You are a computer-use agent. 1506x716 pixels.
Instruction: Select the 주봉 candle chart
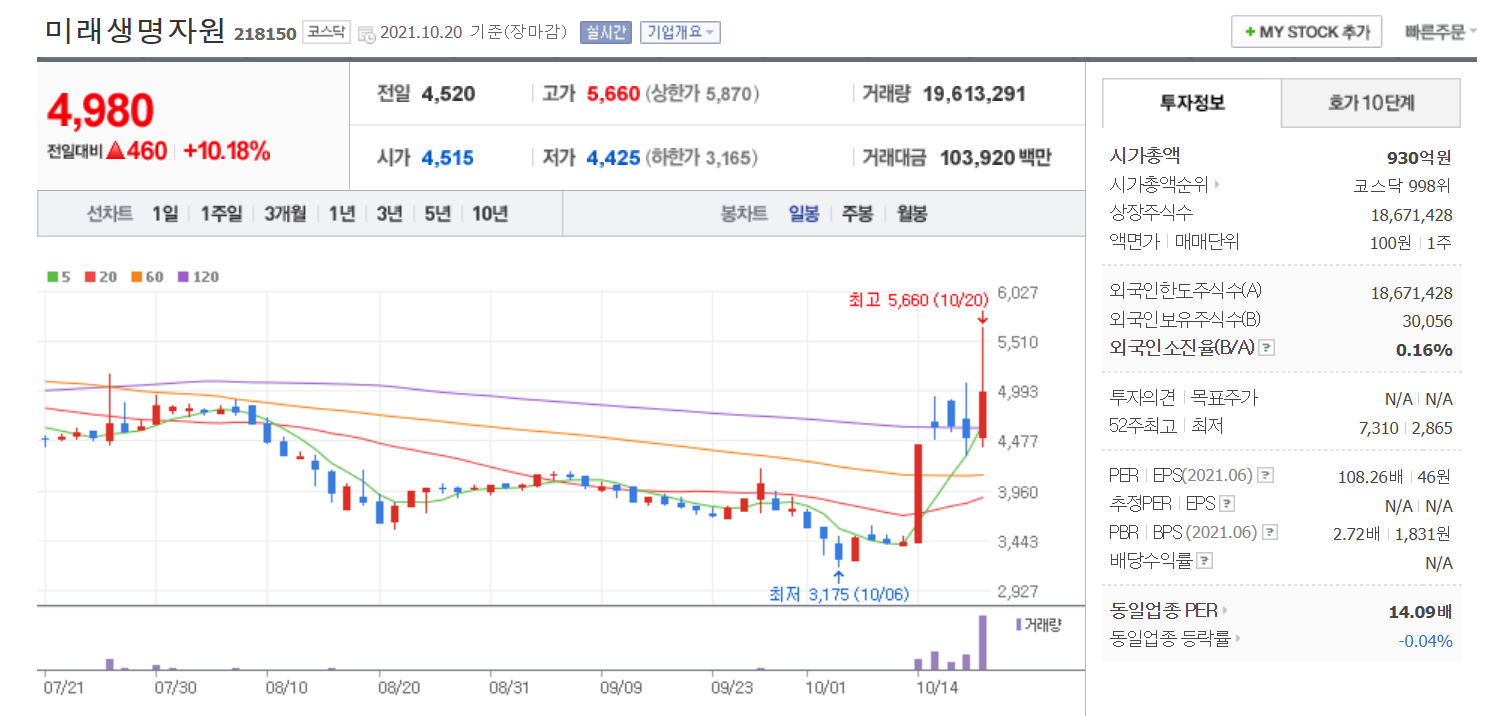tap(857, 214)
